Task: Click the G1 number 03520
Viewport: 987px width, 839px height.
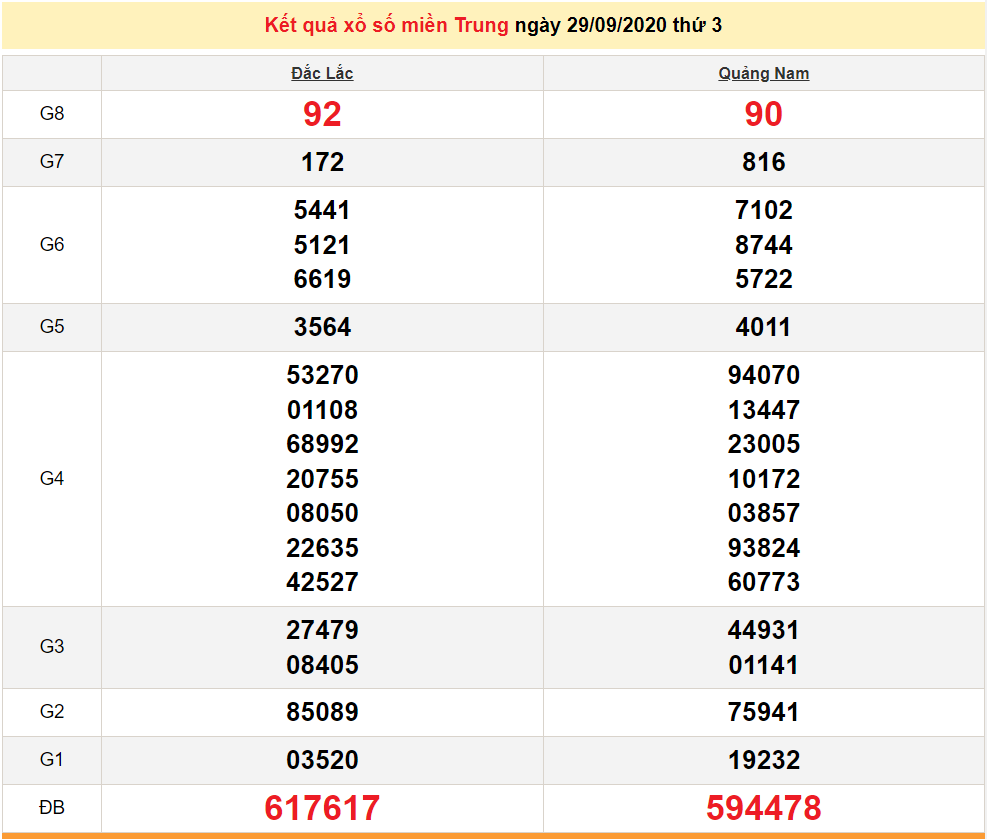Action: pos(322,760)
